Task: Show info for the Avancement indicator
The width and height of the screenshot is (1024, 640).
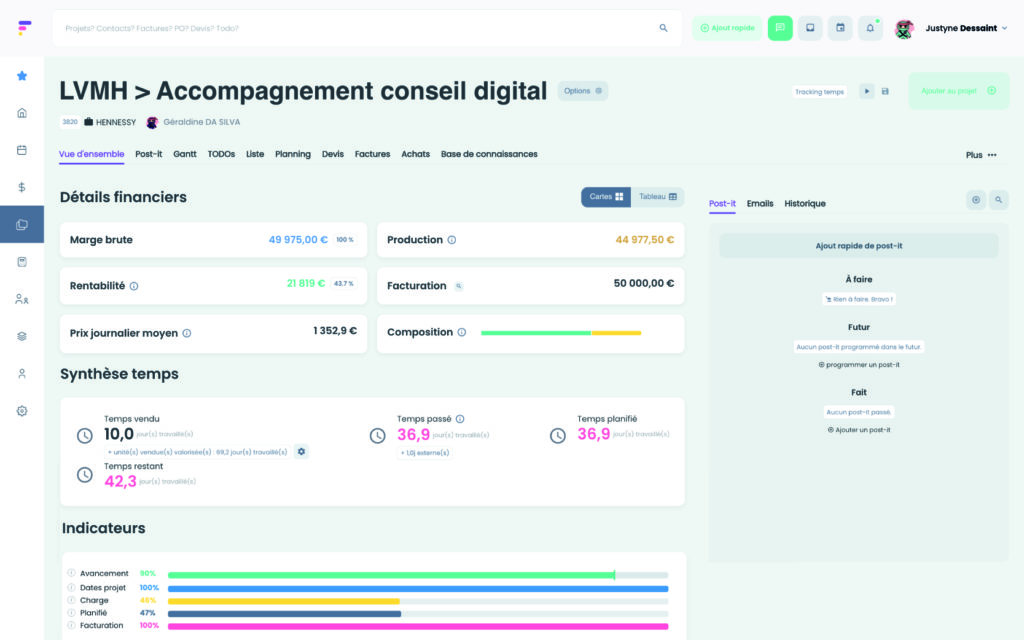Action: [x=71, y=573]
